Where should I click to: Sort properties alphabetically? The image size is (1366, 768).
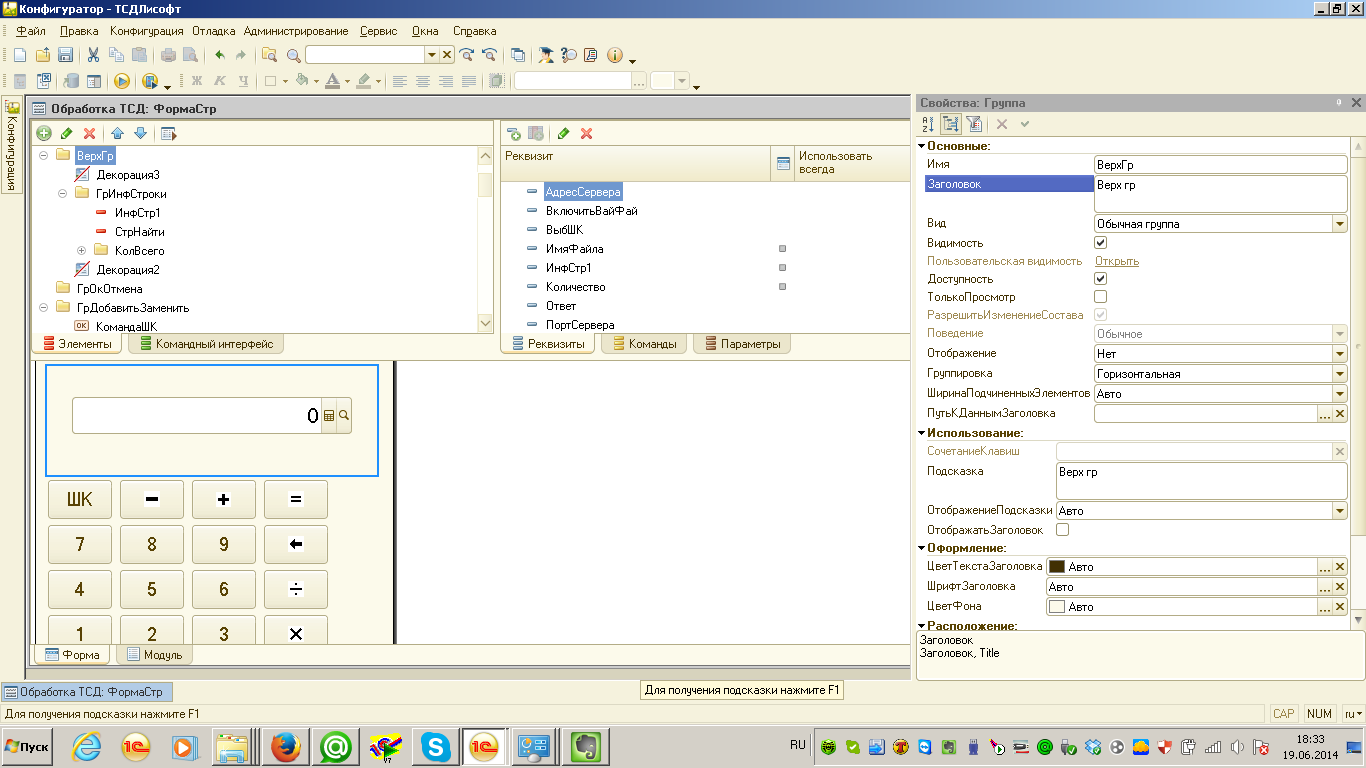pyautogui.click(x=927, y=124)
